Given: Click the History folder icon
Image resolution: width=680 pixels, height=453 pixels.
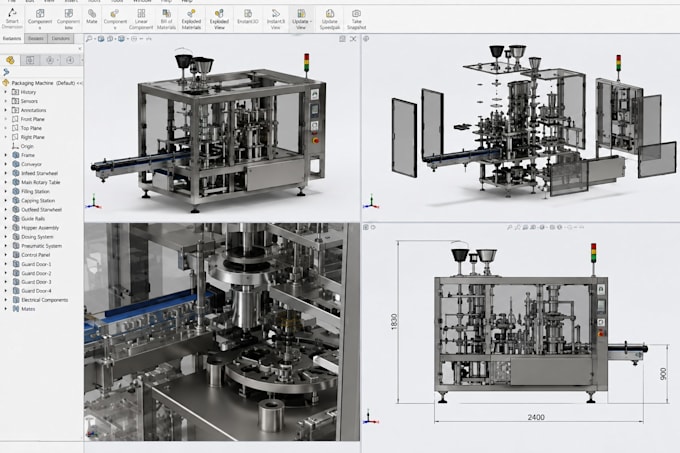Looking at the screenshot, I should pos(16,92).
